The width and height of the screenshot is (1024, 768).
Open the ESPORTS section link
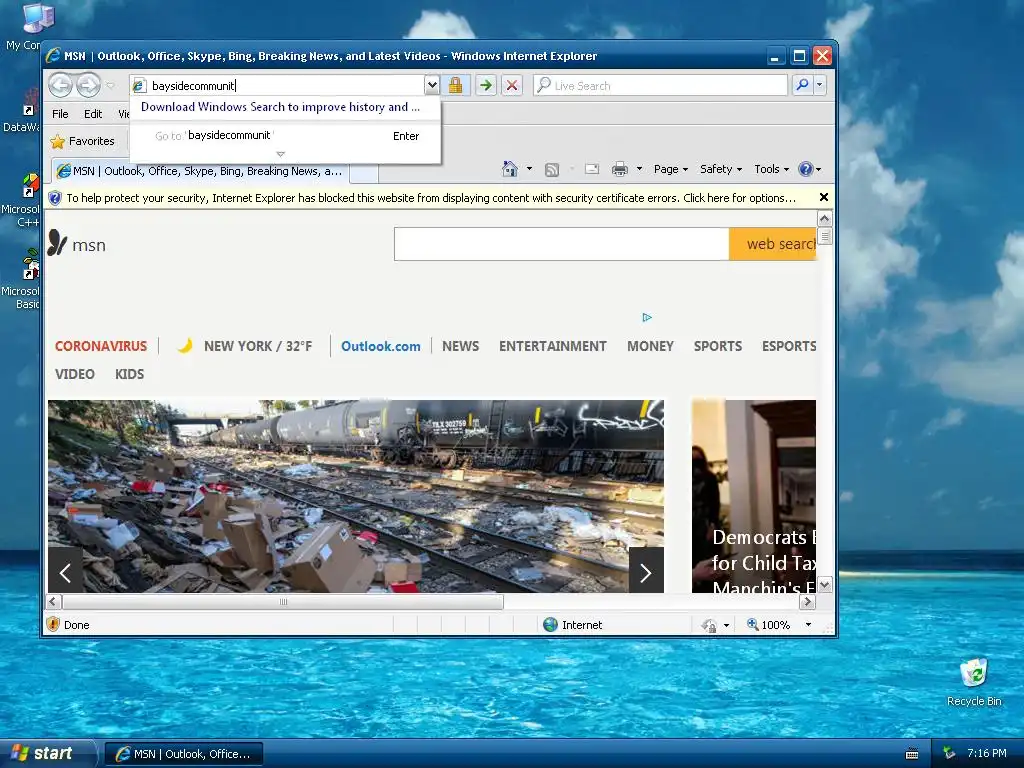[x=789, y=346]
